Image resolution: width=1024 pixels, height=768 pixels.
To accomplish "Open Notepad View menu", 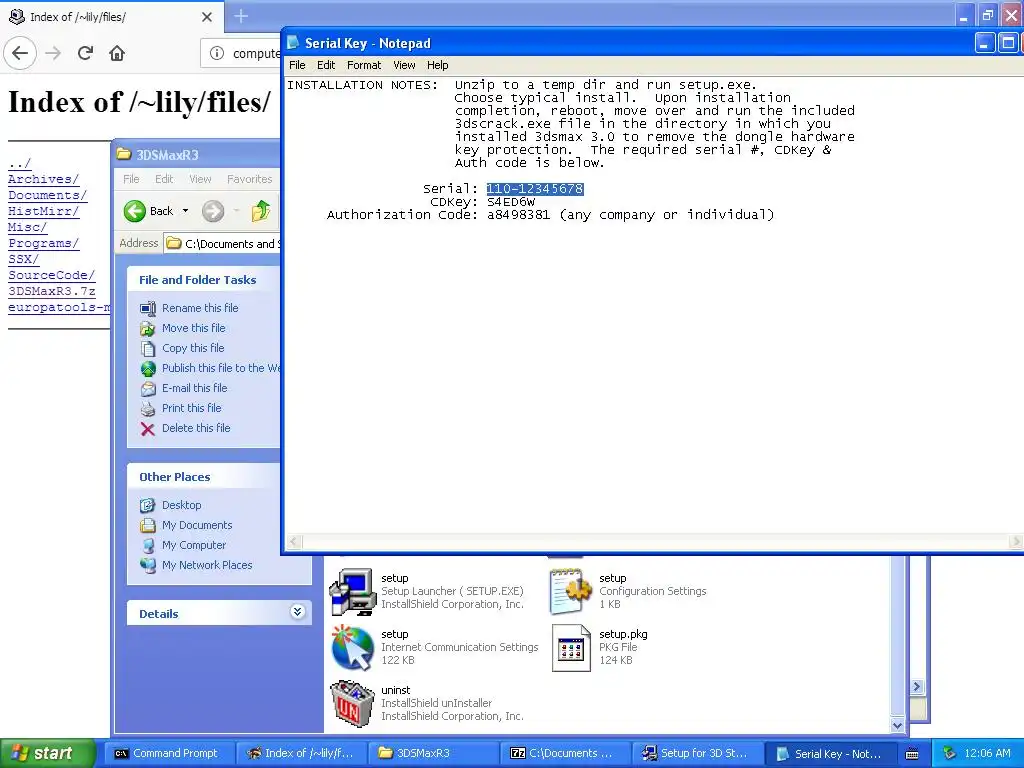I will coord(404,65).
